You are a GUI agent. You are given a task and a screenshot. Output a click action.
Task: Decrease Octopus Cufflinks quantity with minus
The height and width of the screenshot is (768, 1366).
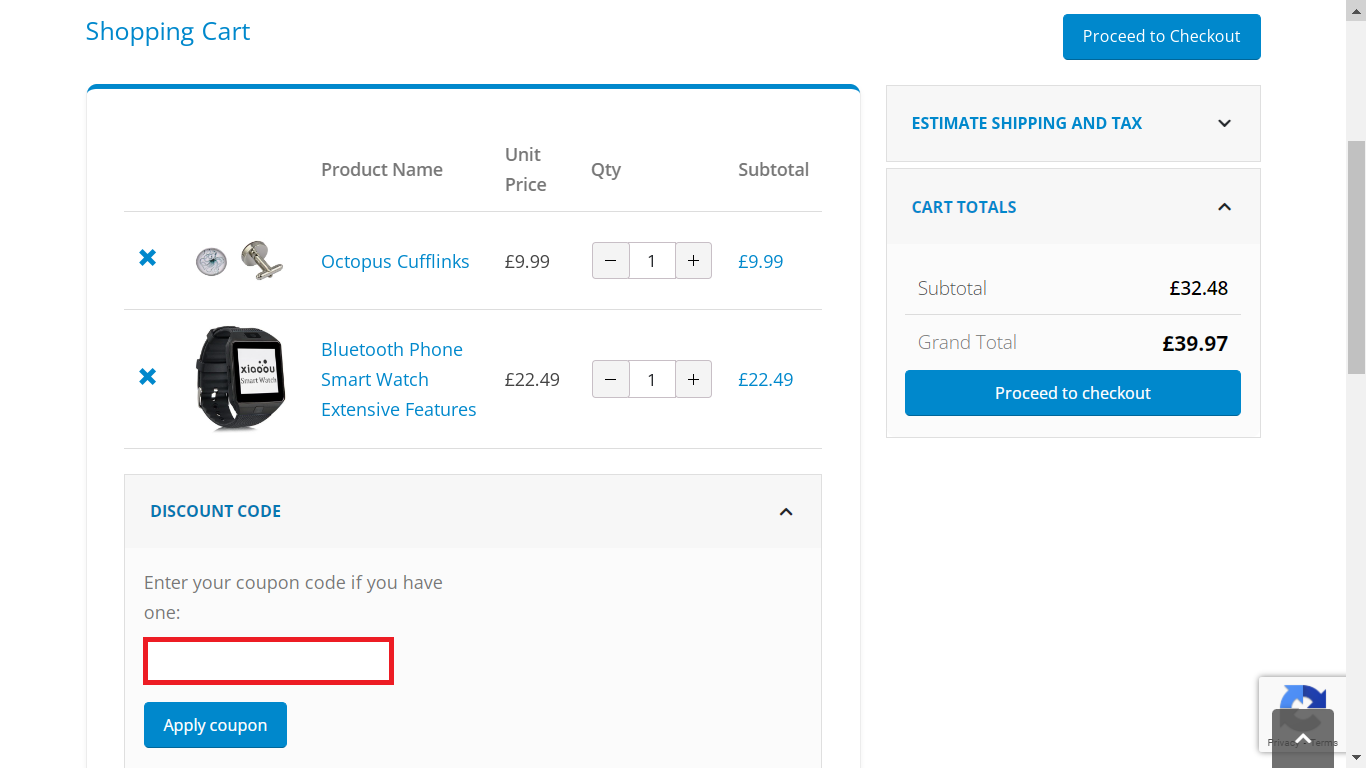(x=611, y=261)
